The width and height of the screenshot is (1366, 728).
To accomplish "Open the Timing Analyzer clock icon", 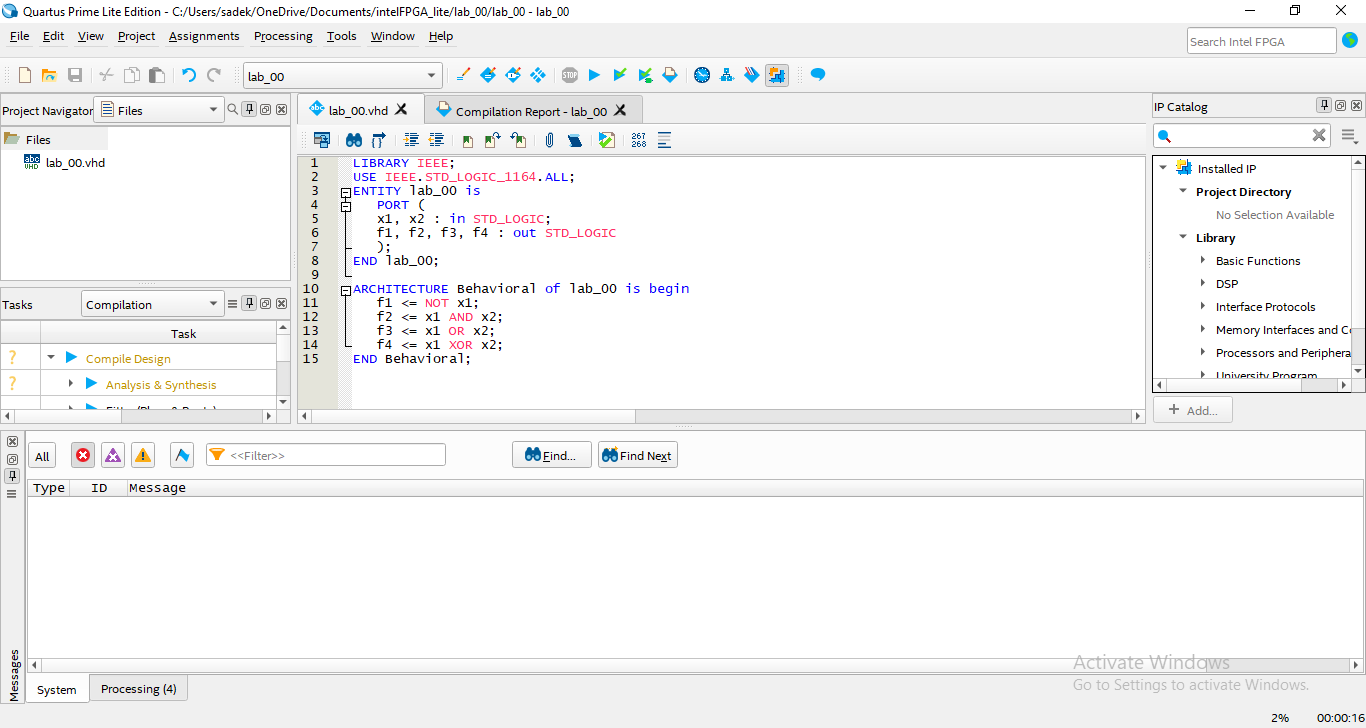I will [x=702, y=75].
